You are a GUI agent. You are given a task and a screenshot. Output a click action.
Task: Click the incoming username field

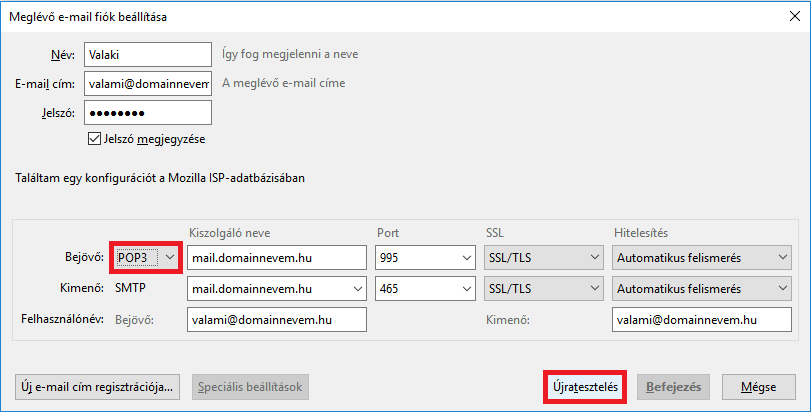tap(277, 319)
